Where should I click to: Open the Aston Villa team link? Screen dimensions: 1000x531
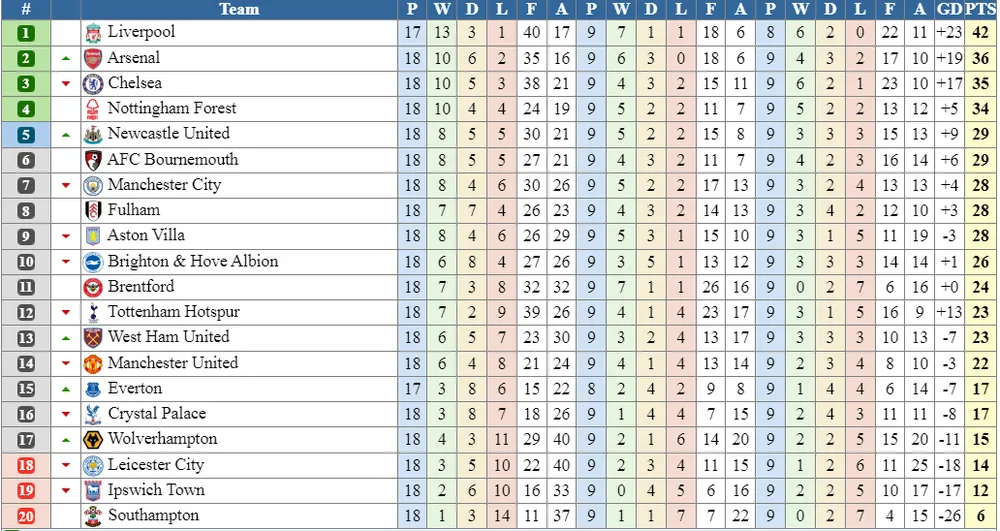coord(146,236)
